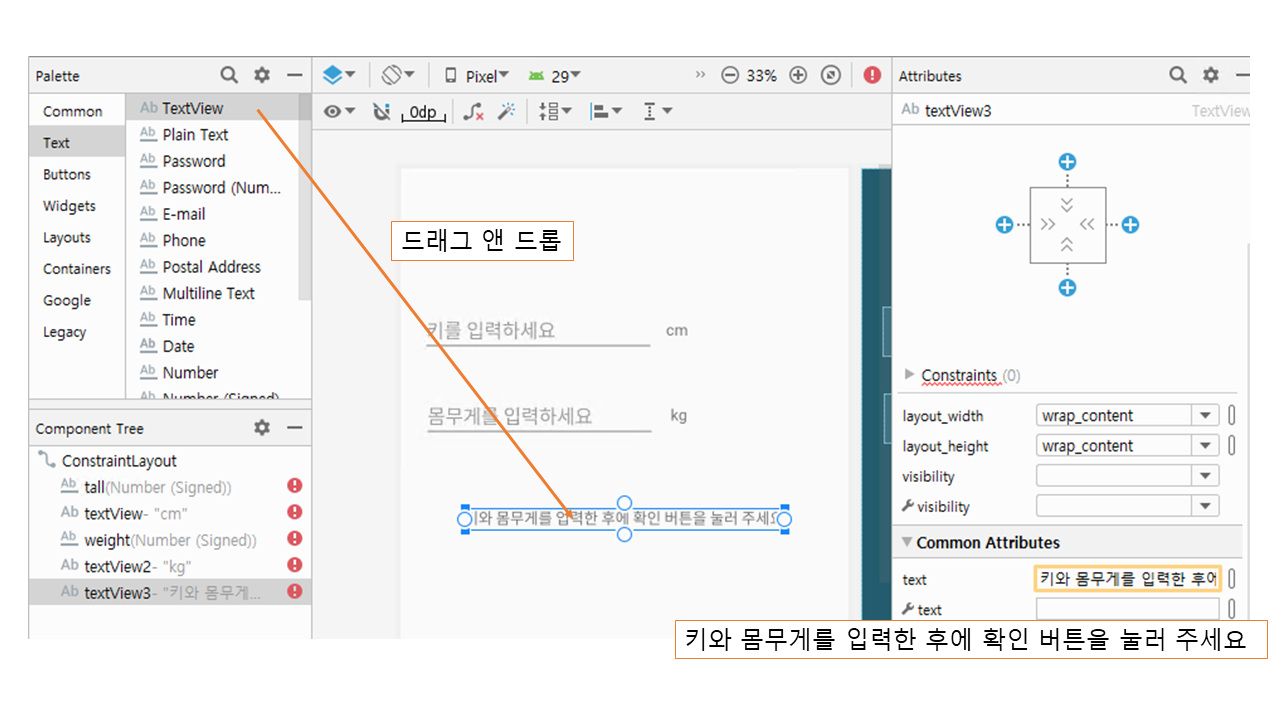The width and height of the screenshot is (1280, 720).
Task: Click the red error warning indicator in toolbar
Action: (872, 75)
